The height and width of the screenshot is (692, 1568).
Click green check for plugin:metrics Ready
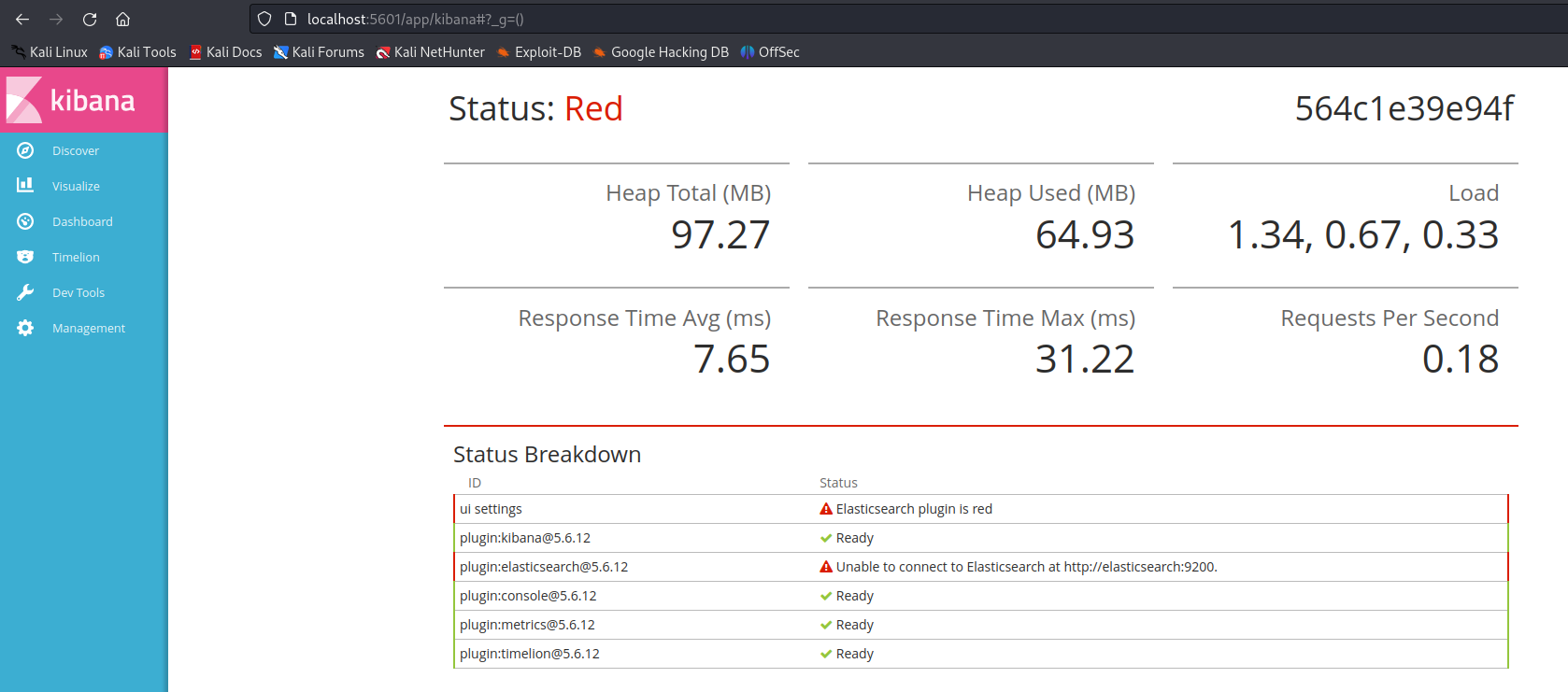click(826, 625)
